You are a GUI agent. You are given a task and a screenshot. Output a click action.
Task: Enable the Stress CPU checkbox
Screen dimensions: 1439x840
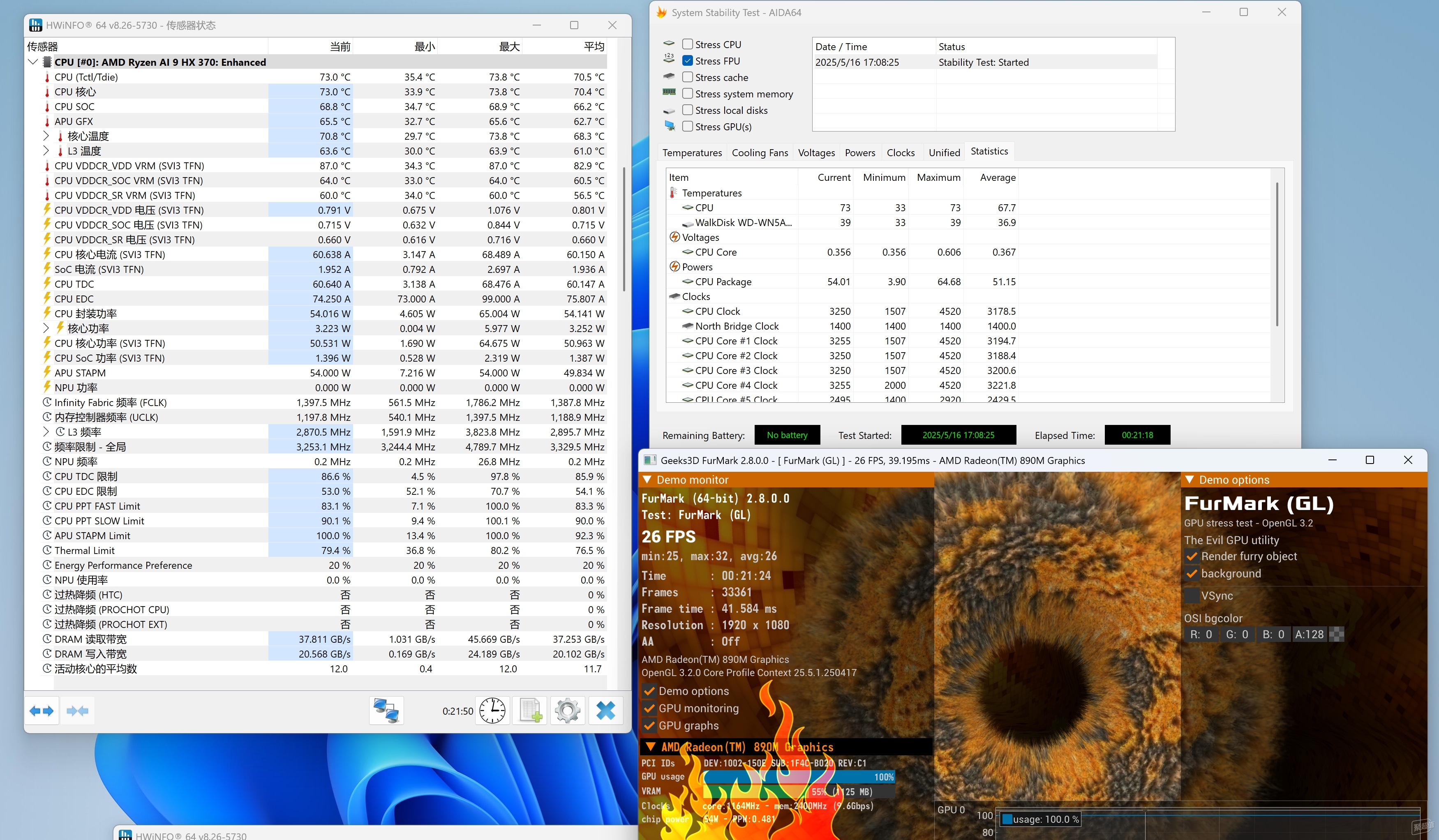(x=688, y=44)
